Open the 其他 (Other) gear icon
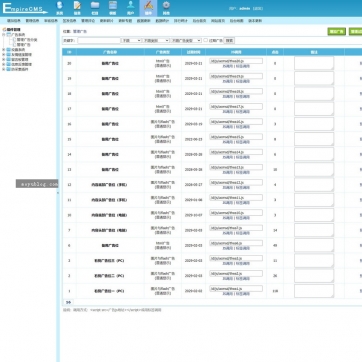This screenshot has height=362, width=362. pos(166,8)
